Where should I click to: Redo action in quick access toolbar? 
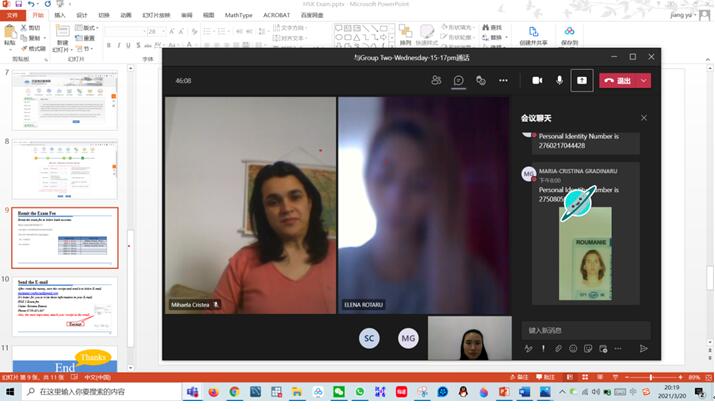tap(47, 4)
